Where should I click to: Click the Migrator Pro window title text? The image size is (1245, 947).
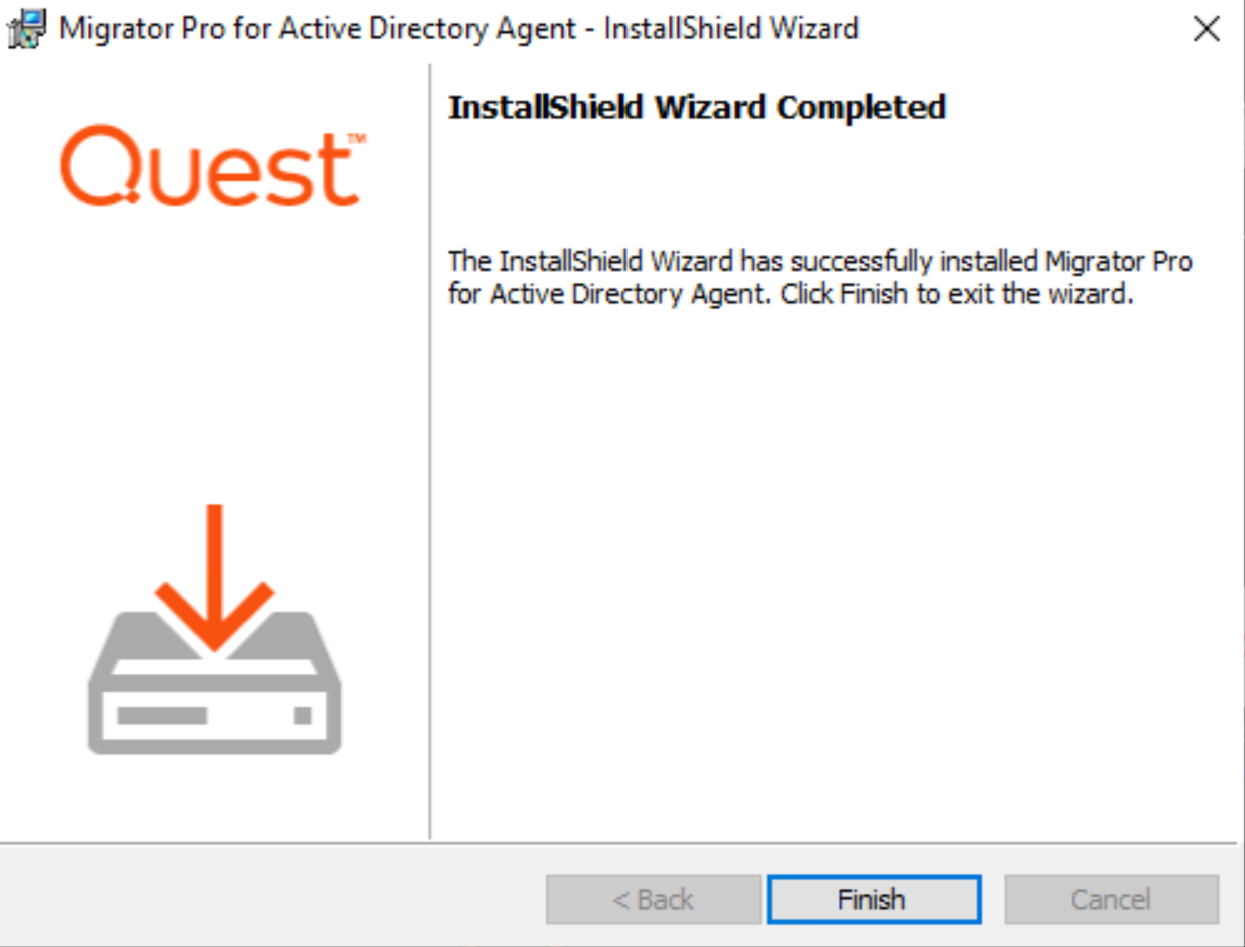coord(458,28)
